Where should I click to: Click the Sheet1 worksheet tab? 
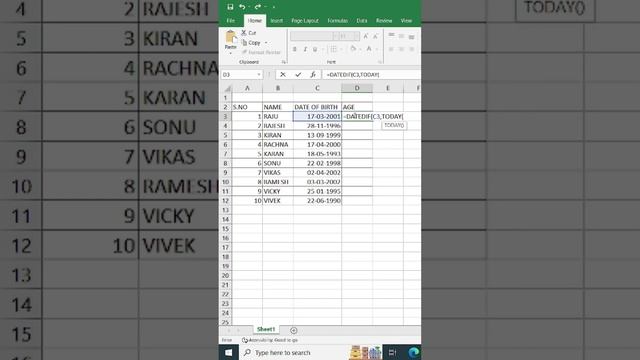266,329
